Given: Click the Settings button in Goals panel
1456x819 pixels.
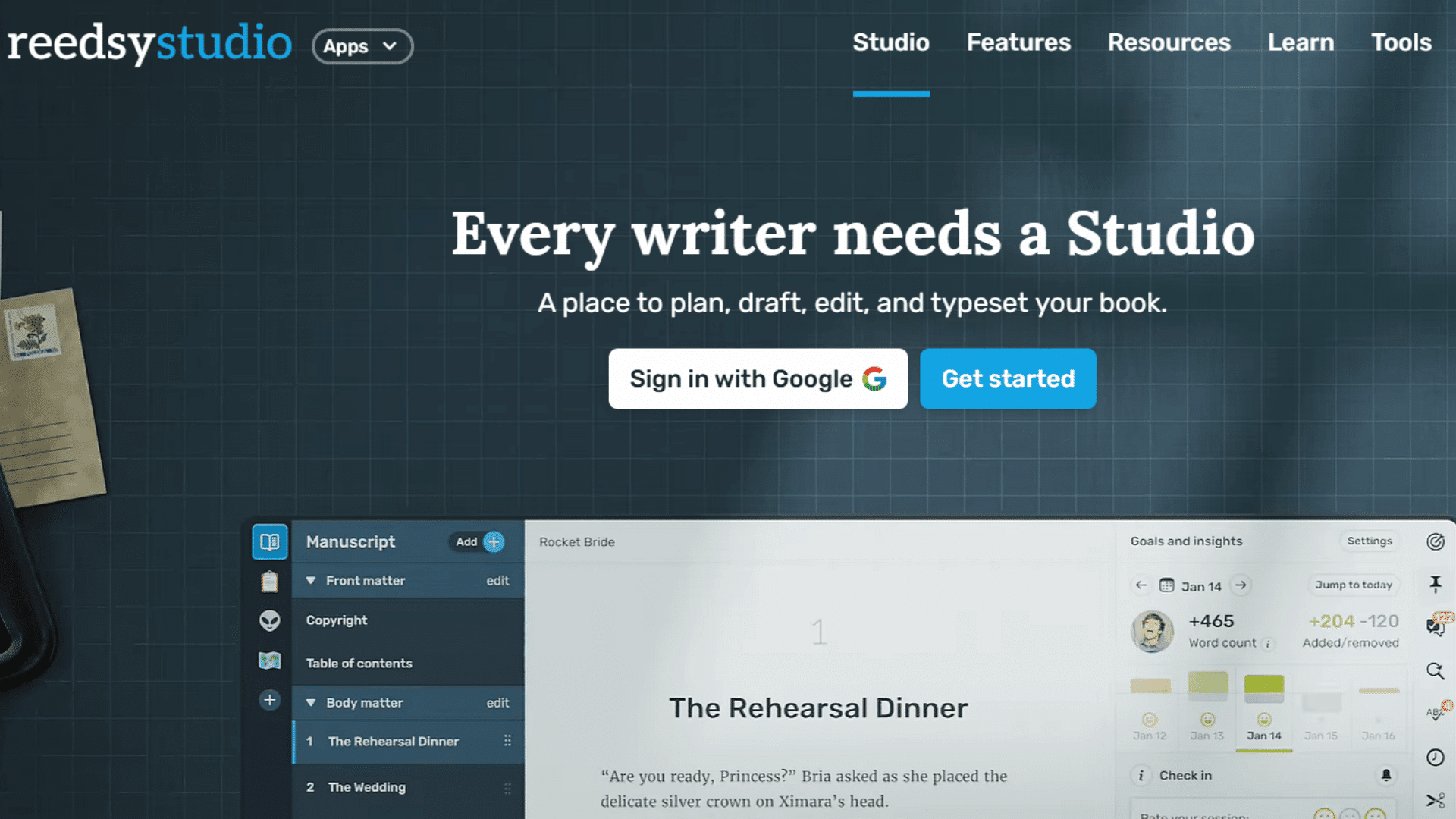Looking at the screenshot, I should [1370, 541].
